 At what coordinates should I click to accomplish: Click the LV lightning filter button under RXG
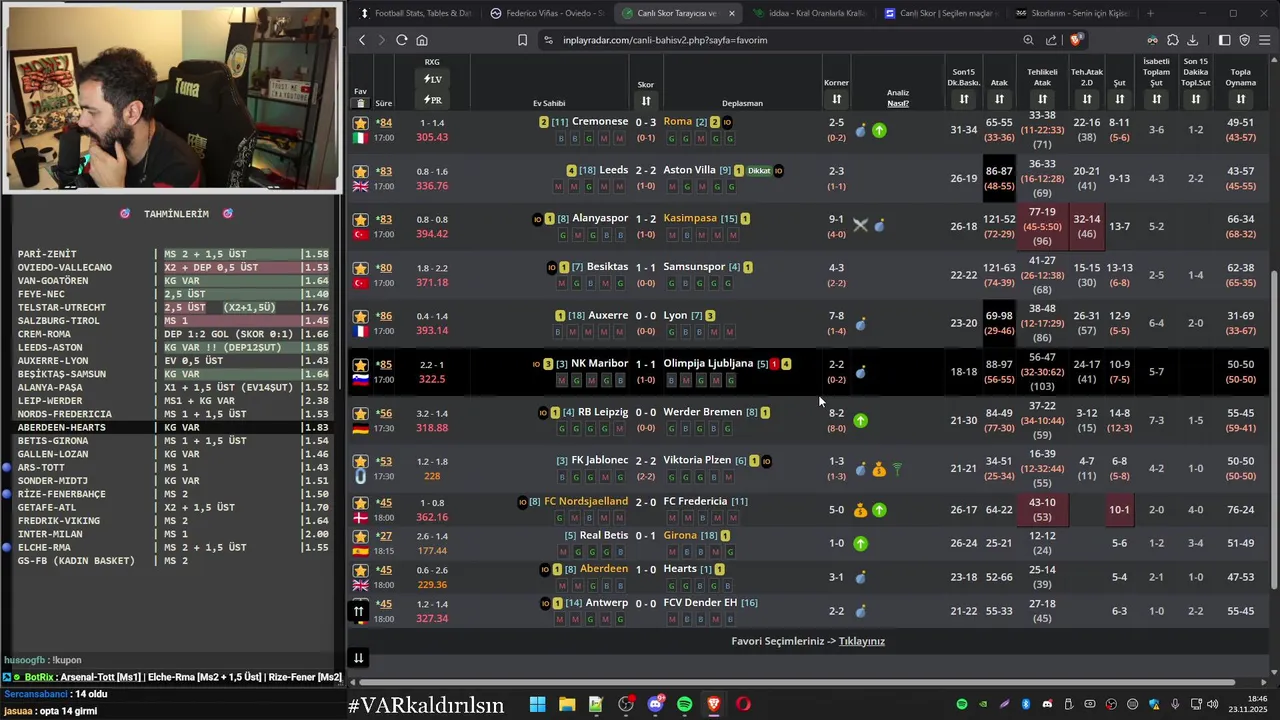coord(432,79)
